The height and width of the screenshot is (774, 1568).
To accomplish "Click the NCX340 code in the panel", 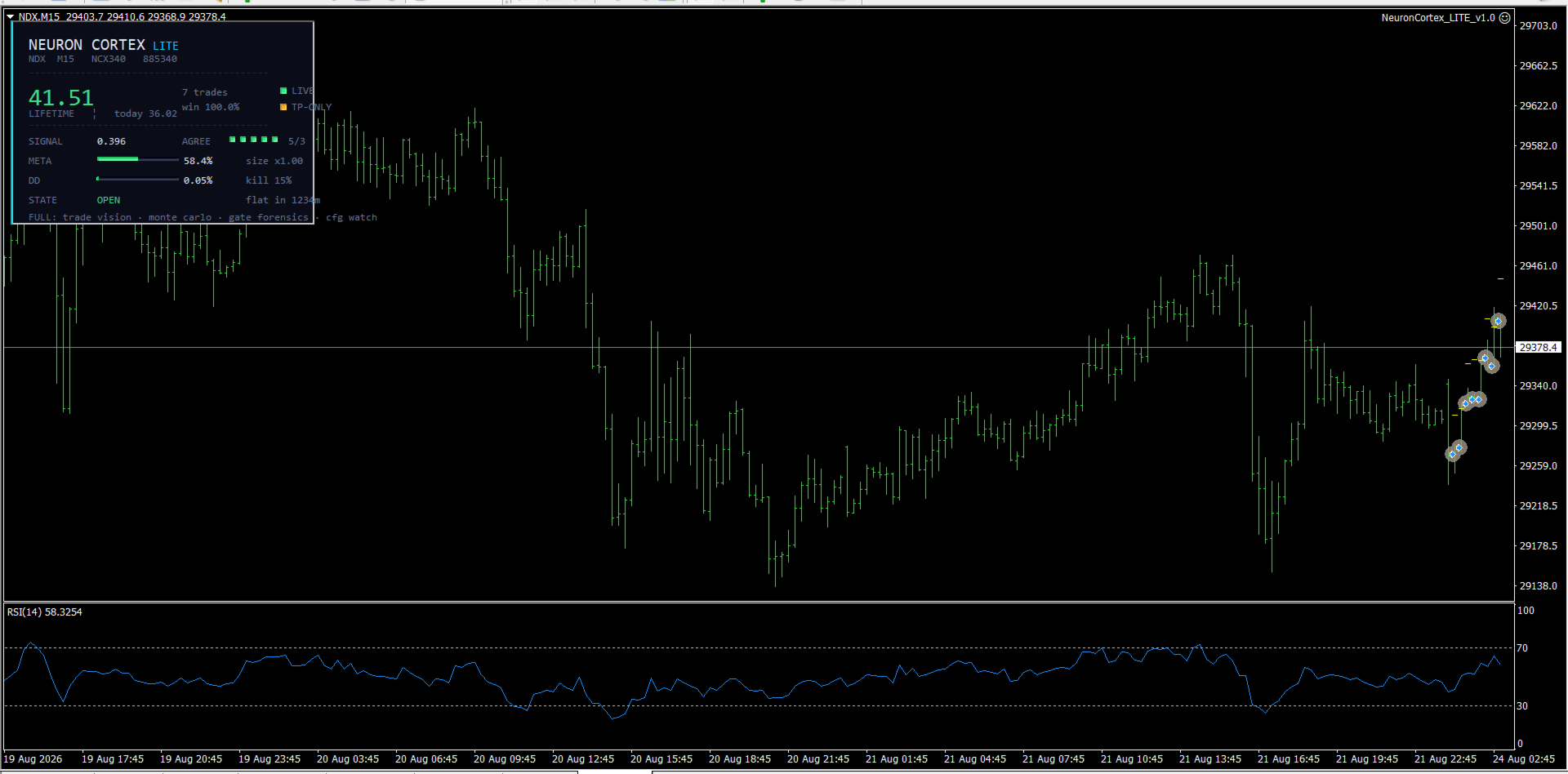I will coord(109,59).
